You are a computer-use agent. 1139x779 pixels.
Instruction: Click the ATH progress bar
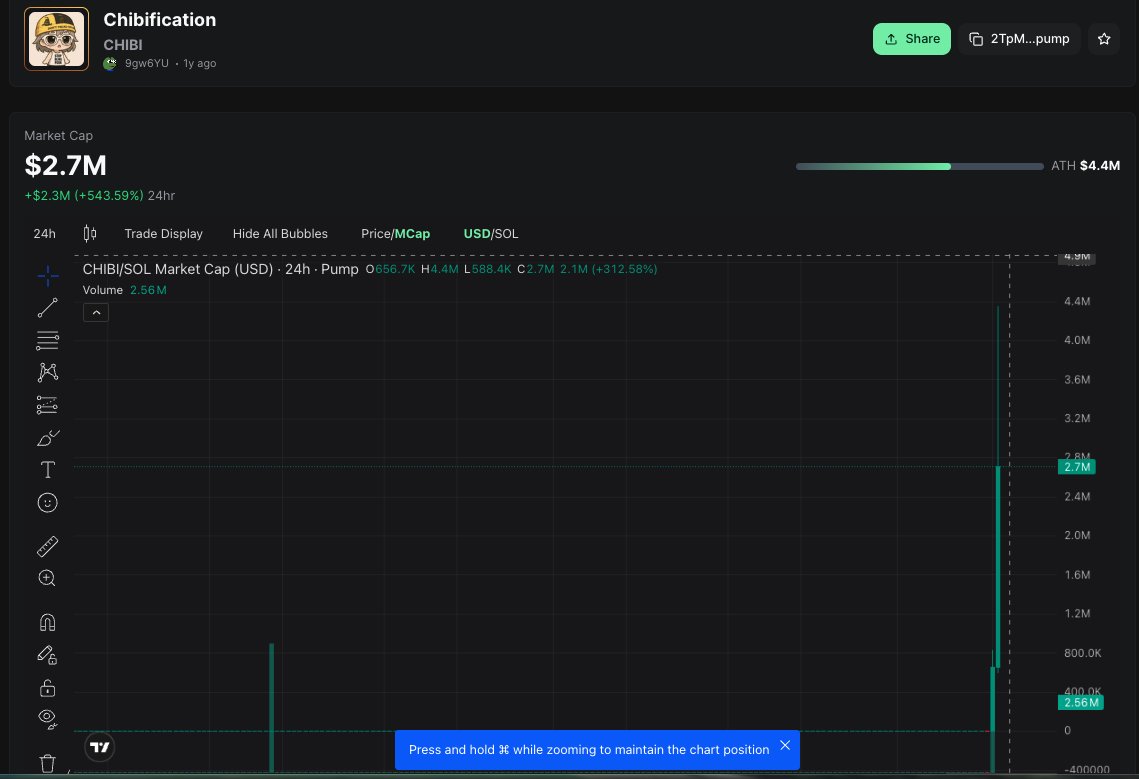(x=920, y=166)
